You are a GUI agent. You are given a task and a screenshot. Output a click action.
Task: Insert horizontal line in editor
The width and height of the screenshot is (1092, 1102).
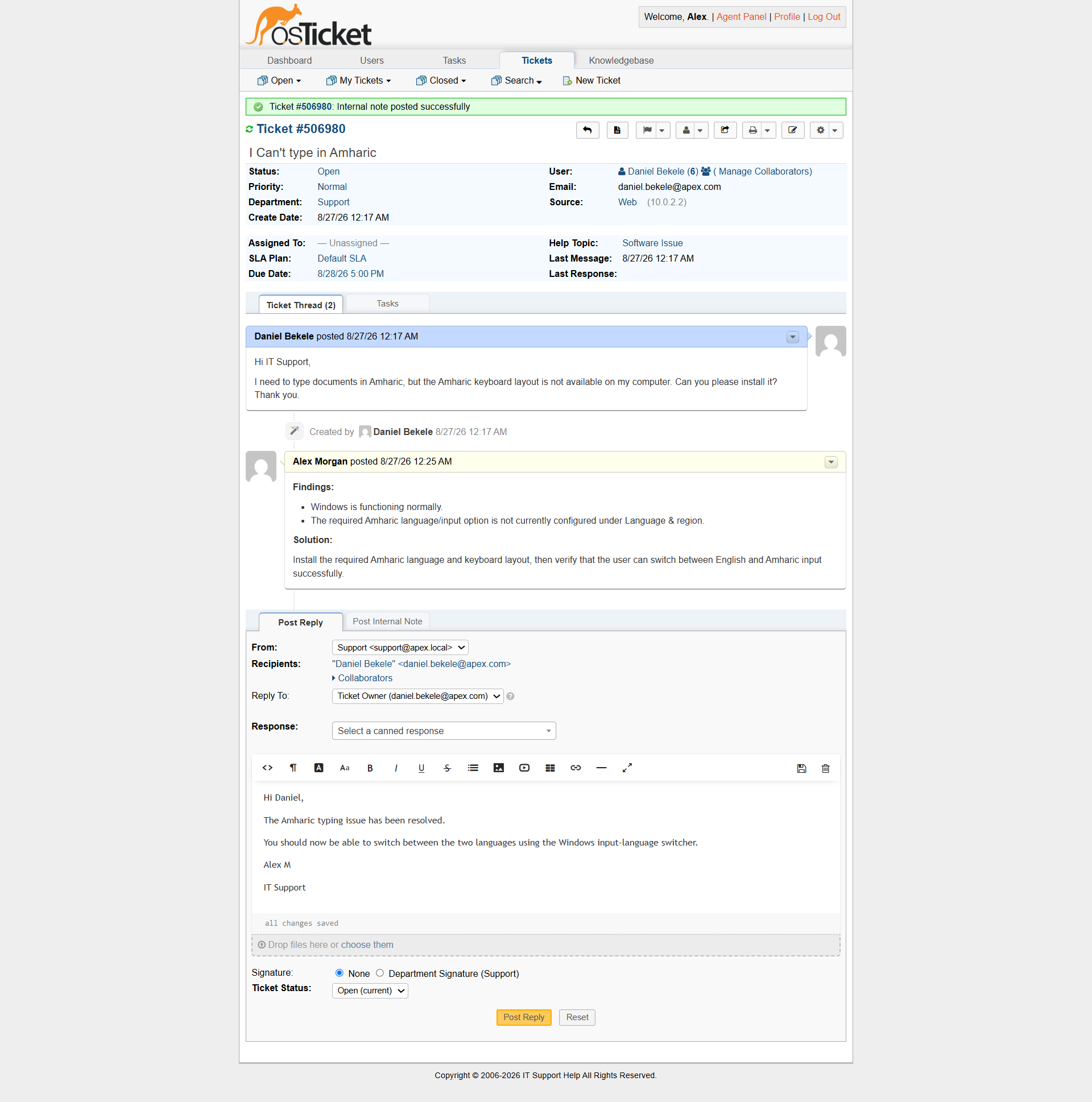click(x=601, y=768)
